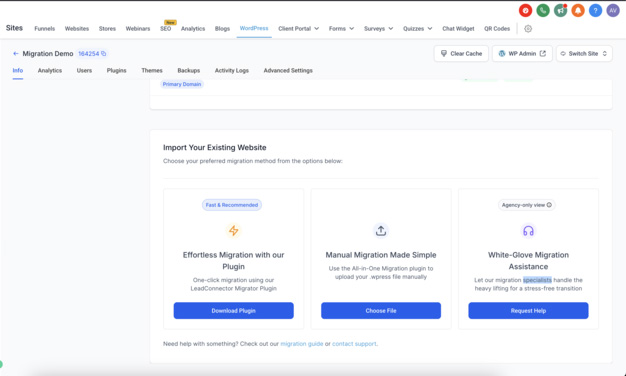The height and width of the screenshot is (376, 626).
Task: Open the green phone dialer icon
Action: pos(543,11)
